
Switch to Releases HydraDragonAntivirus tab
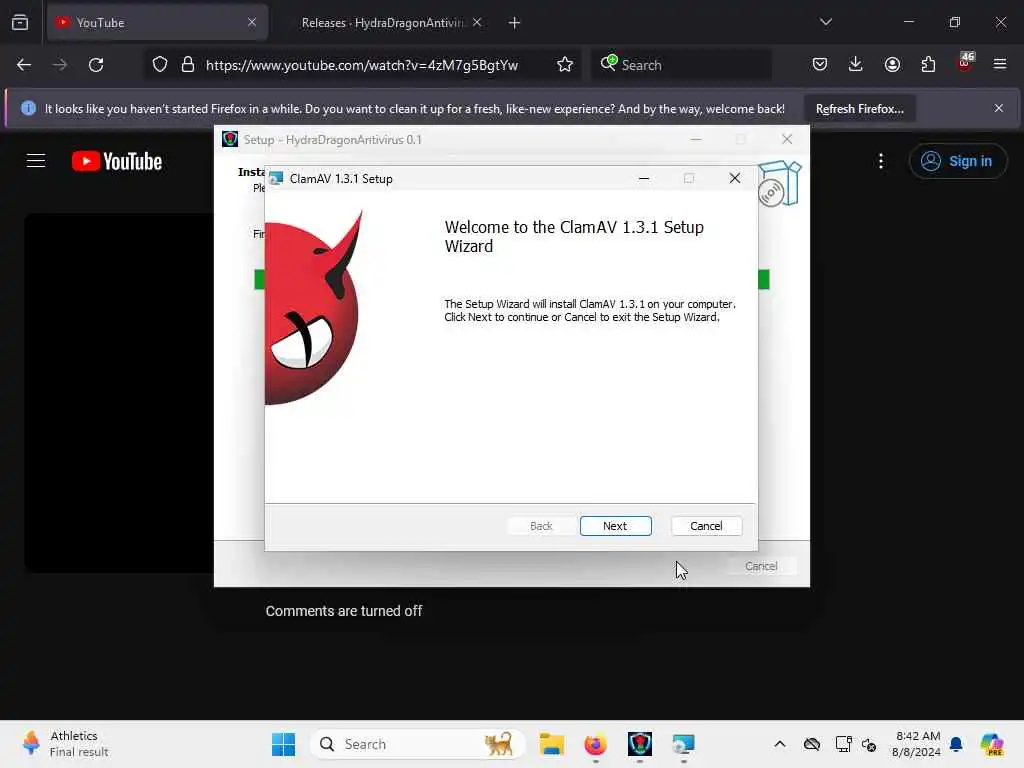pyautogui.click(x=382, y=23)
